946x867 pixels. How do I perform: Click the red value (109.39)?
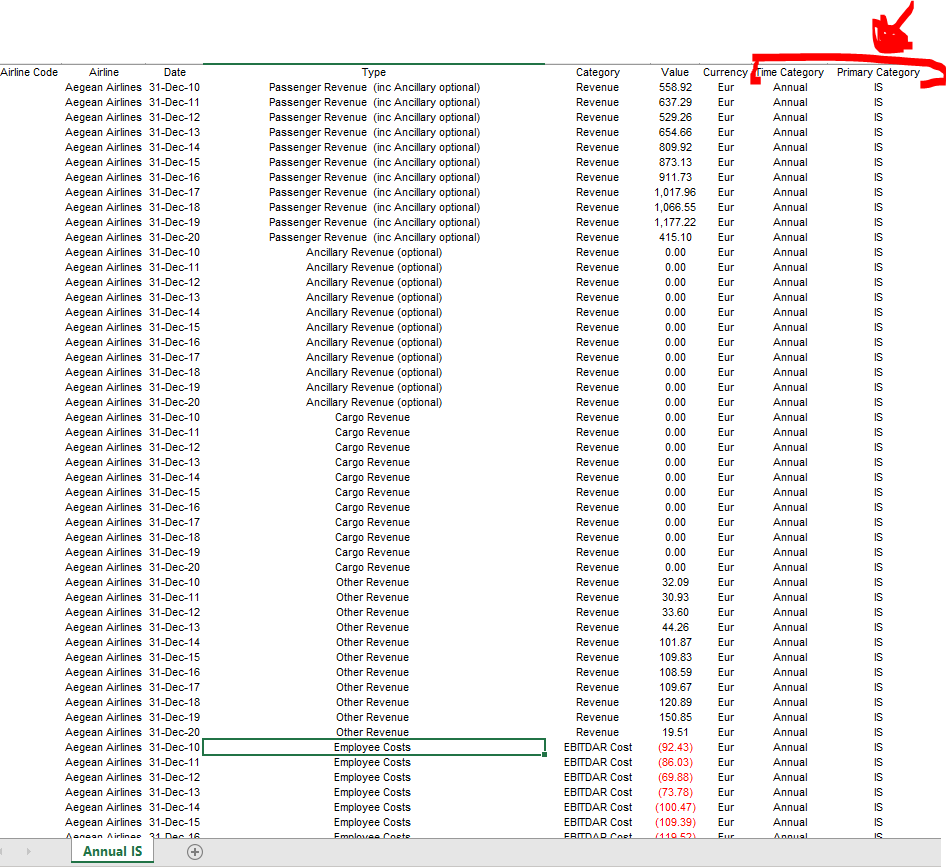tap(675, 823)
